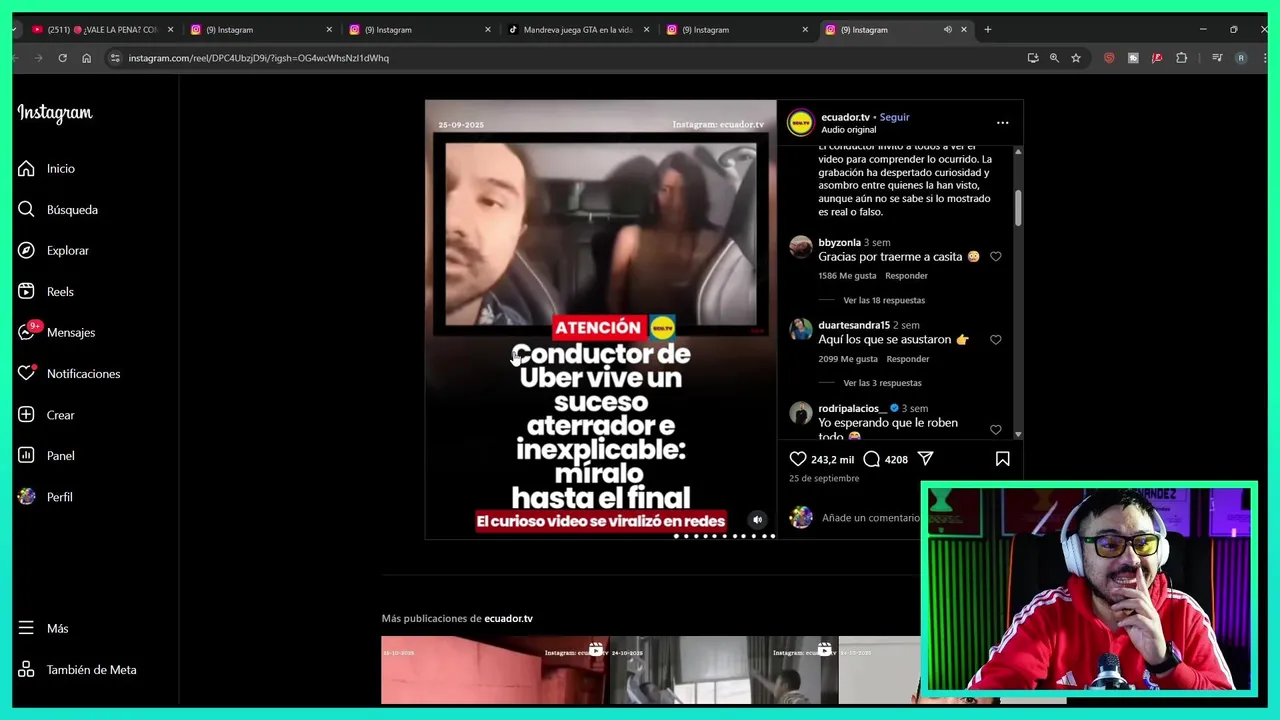The width and height of the screenshot is (1280, 720).
Task: Save the reel with bookmark icon
Action: coord(1002,459)
